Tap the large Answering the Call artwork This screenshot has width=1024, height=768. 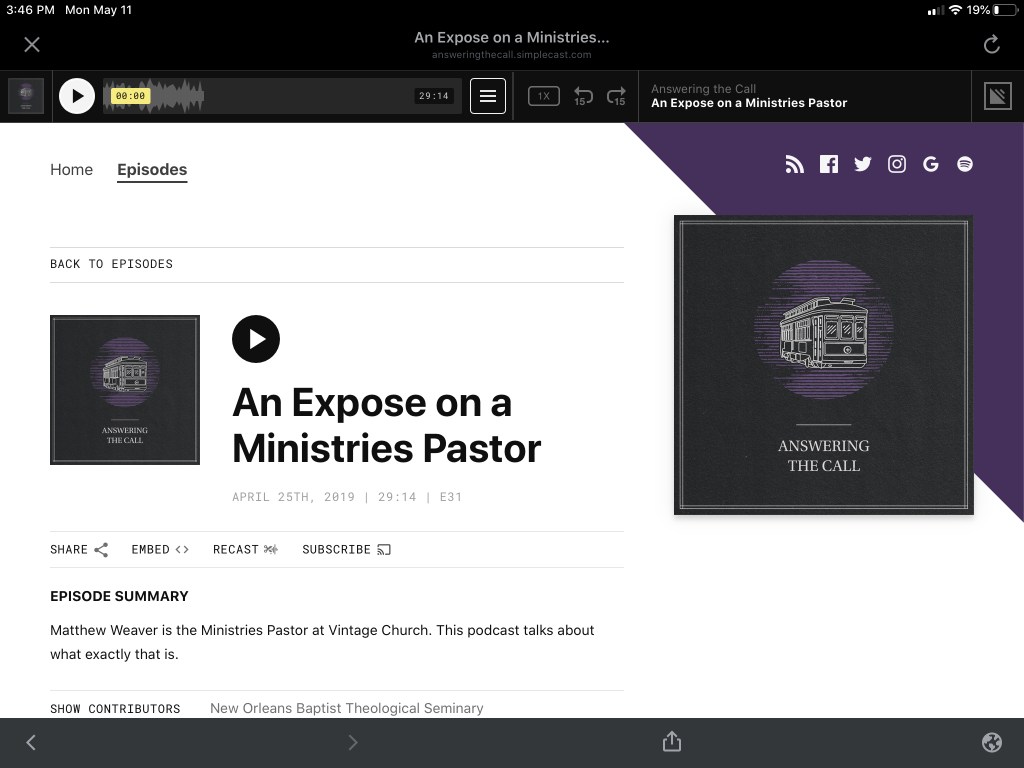pos(823,365)
